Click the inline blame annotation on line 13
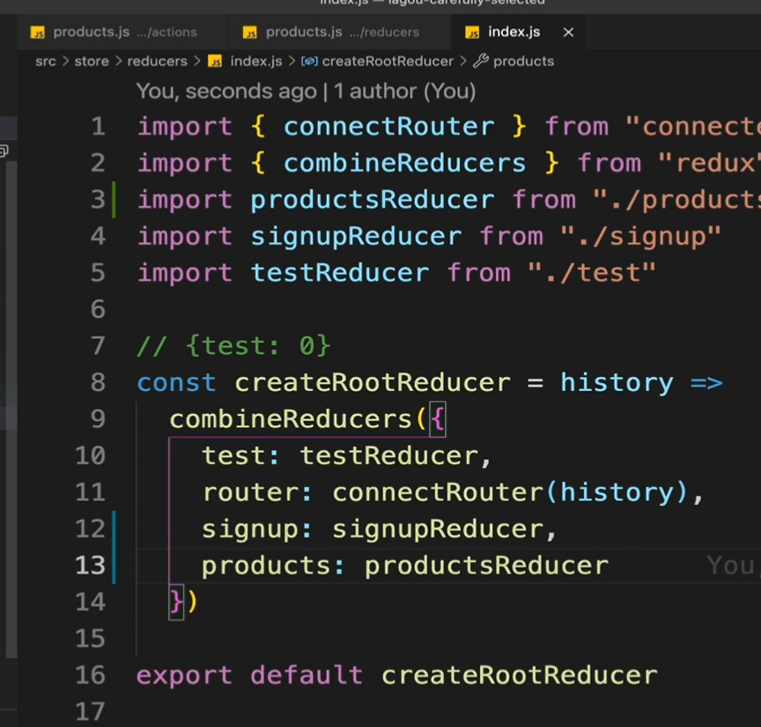 click(733, 565)
